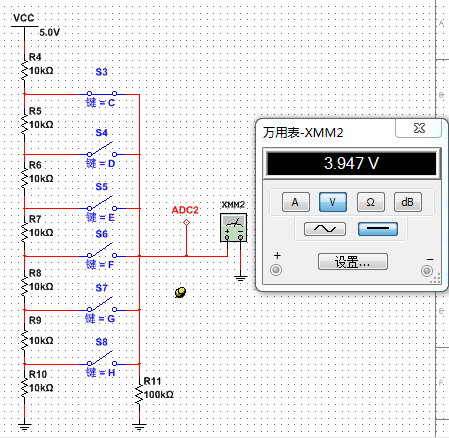Viewport: 449px width, 438px height.
Task: Select the 100kΩ value label of R11
Action: coord(159,395)
